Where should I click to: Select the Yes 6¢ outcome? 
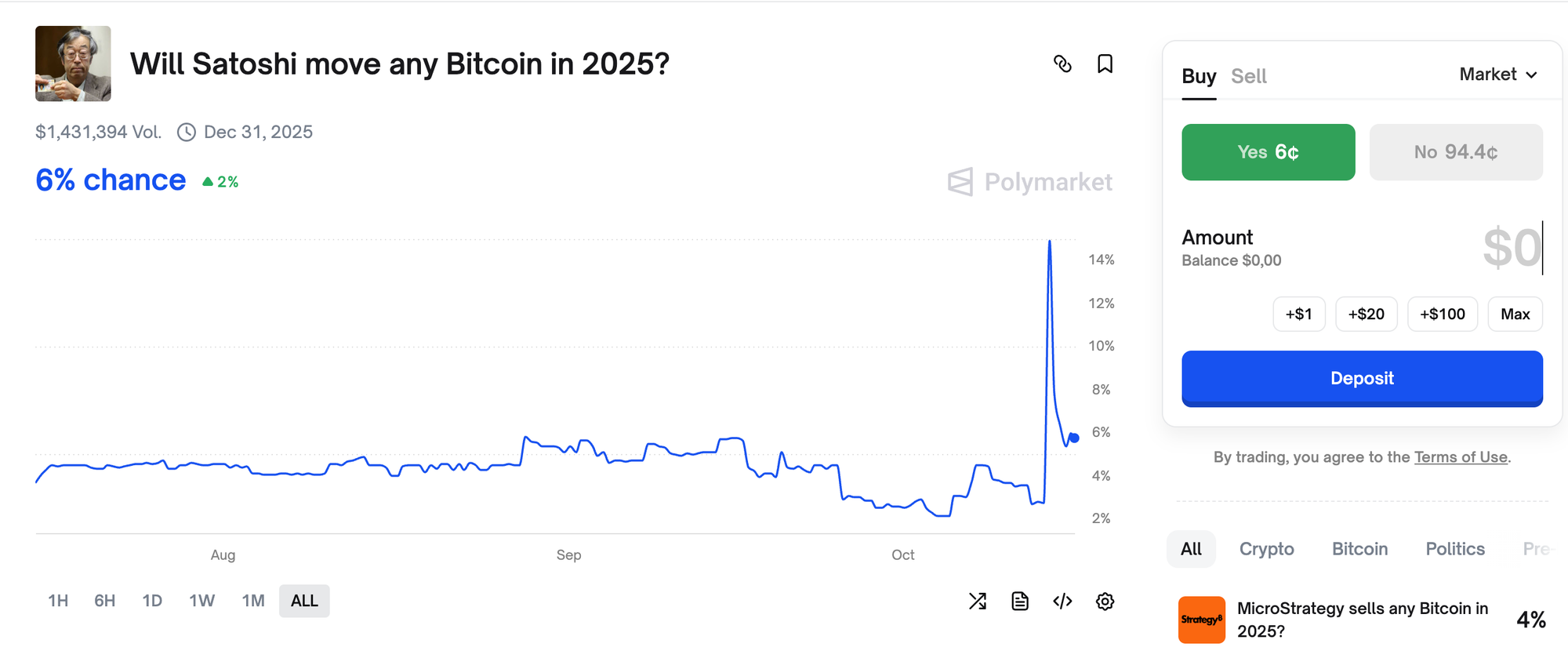click(1268, 152)
